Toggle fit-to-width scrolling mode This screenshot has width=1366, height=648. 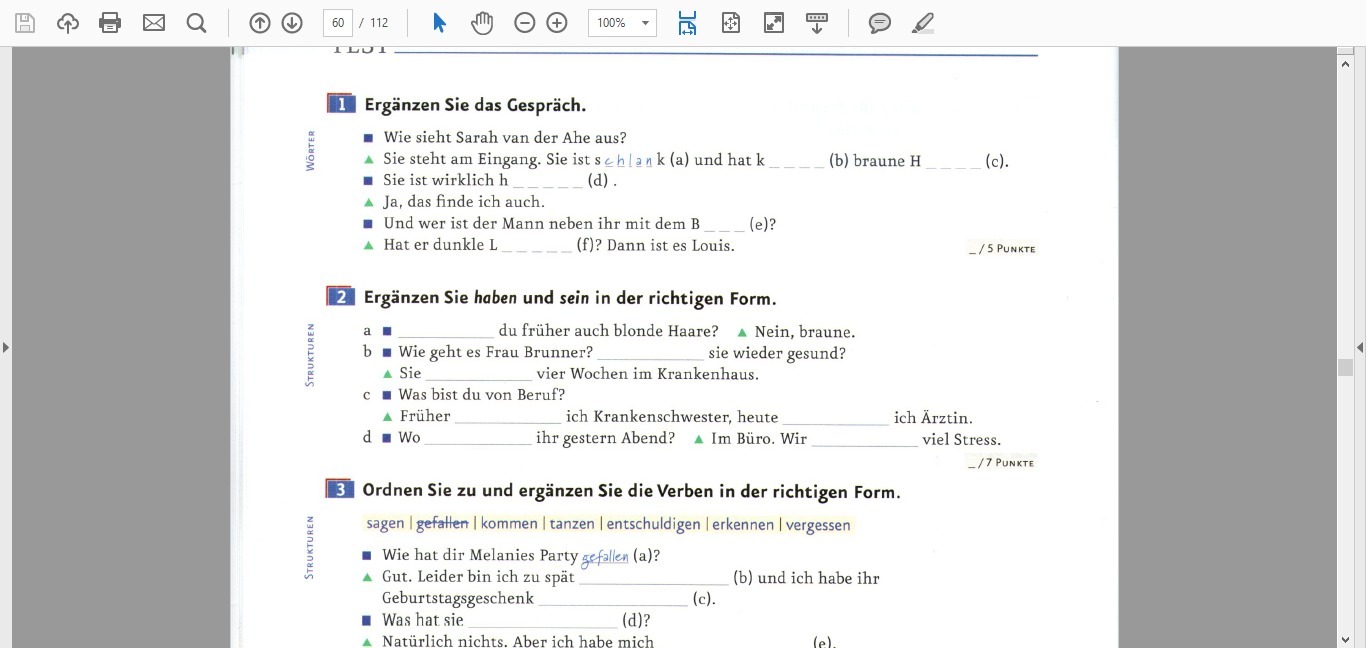click(x=687, y=23)
